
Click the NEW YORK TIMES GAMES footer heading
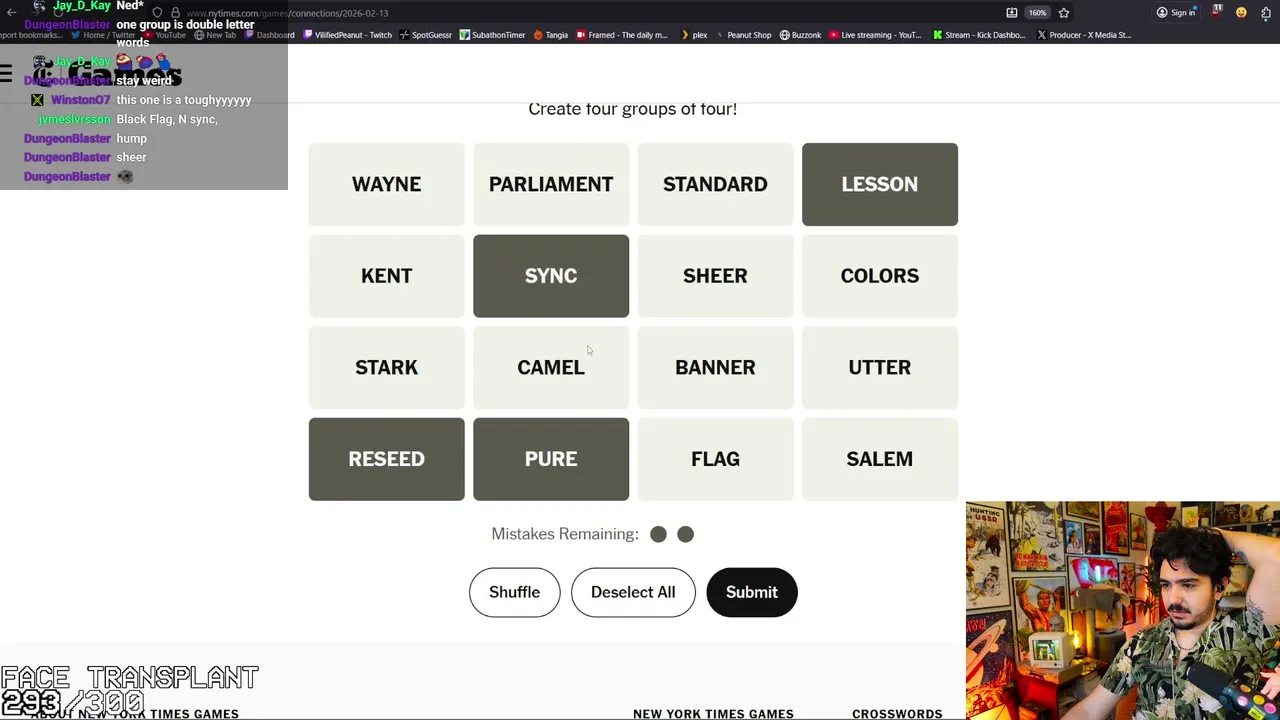[x=713, y=714]
